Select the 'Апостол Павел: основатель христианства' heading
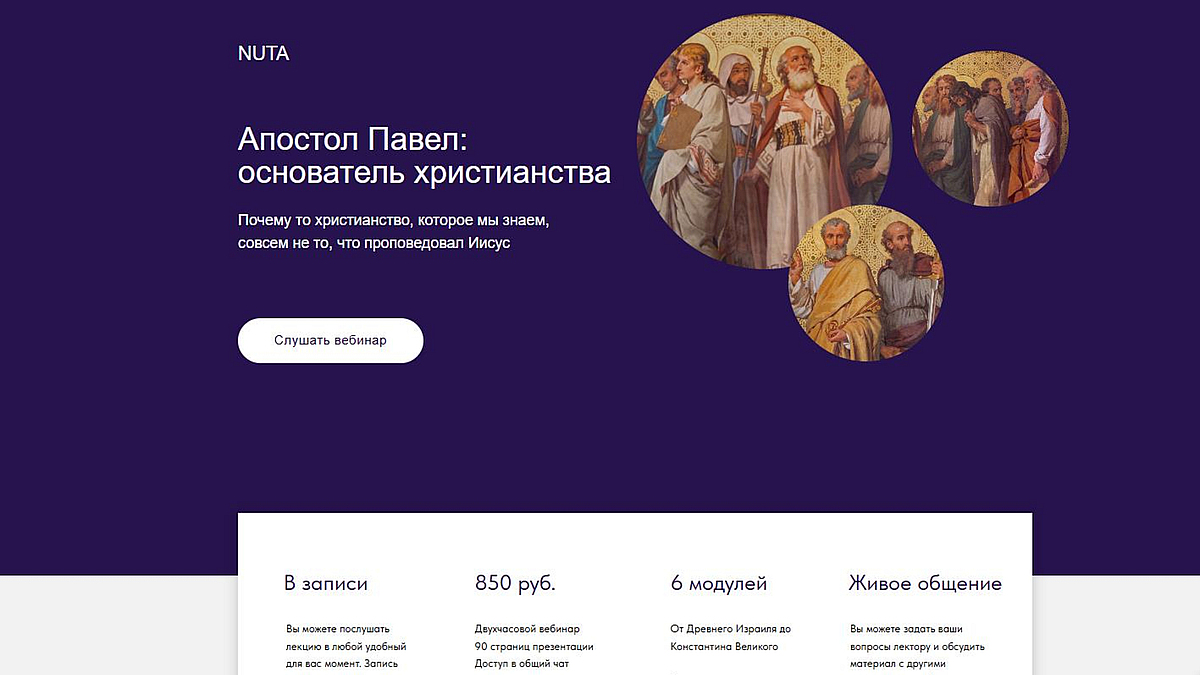1200x675 pixels. pos(424,155)
